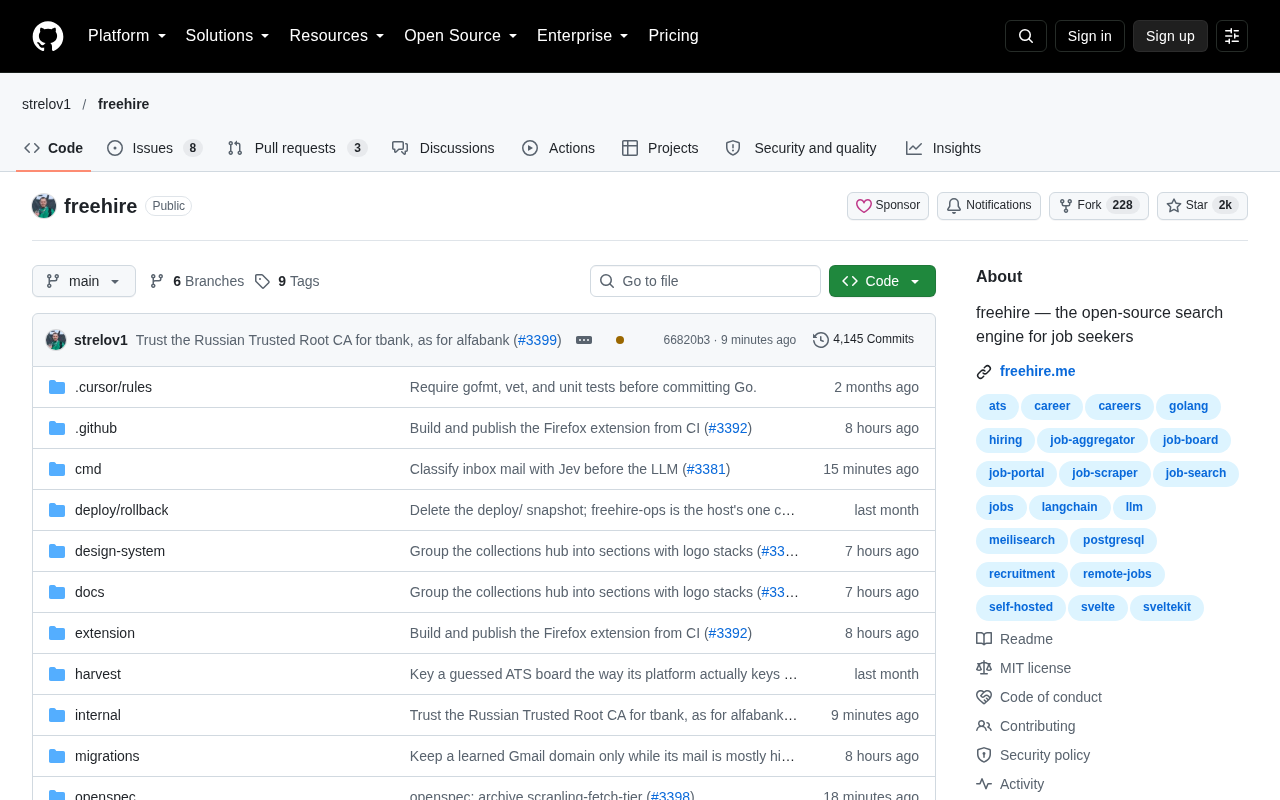The width and height of the screenshot is (1280, 800).
Task: Open the green Code dropdown button
Action: 882,281
